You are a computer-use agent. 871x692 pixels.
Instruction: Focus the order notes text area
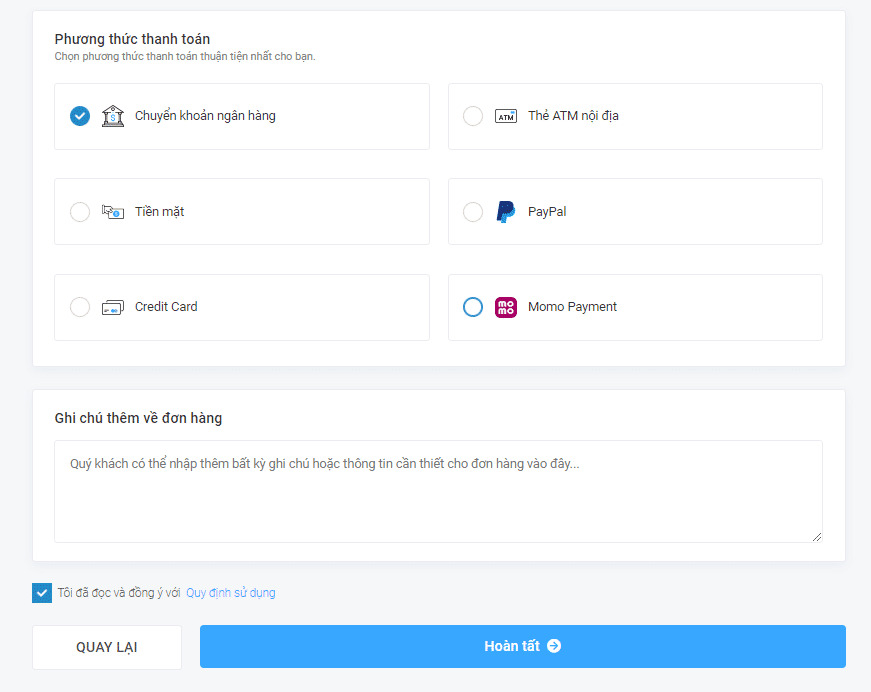438,491
